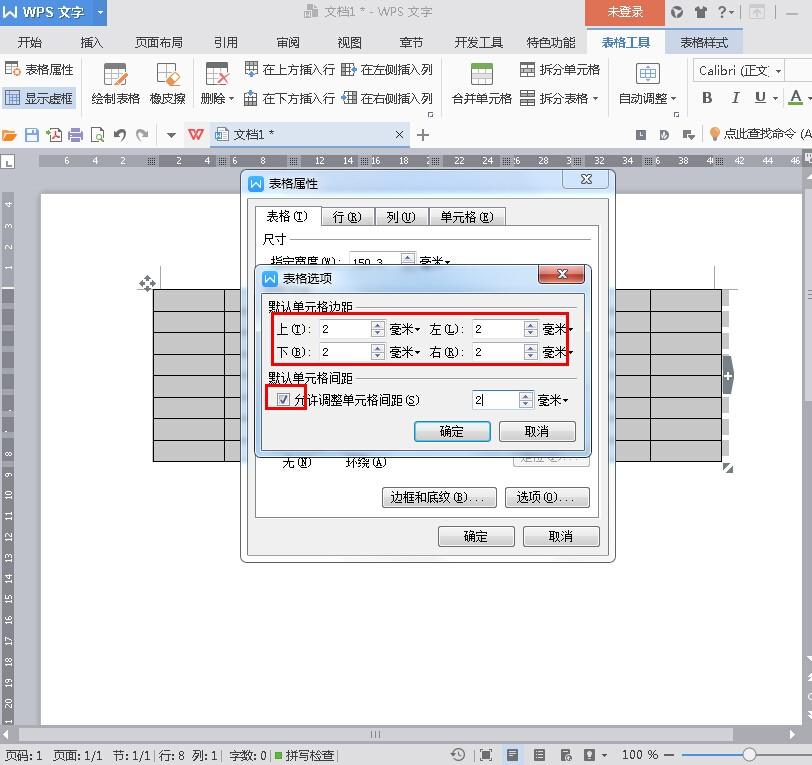Viewport: 812px width, 765px height.
Task: Click the export to PDF icon
Action: pyautogui.click(x=54, y=135)
